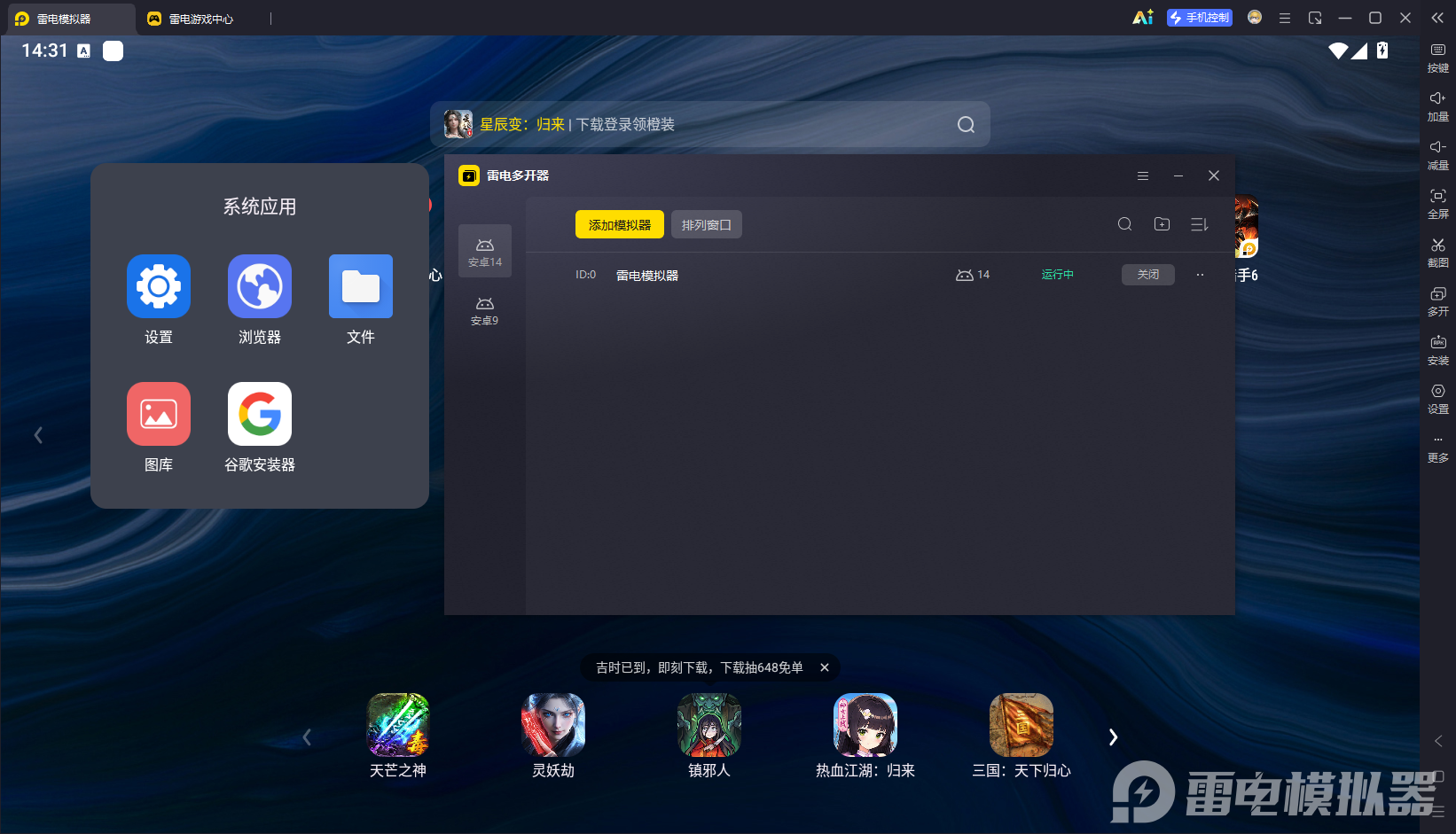Select the 安卓14 tab in 雷电多开器
This screenshot has height=834, width=1456.
485,252
